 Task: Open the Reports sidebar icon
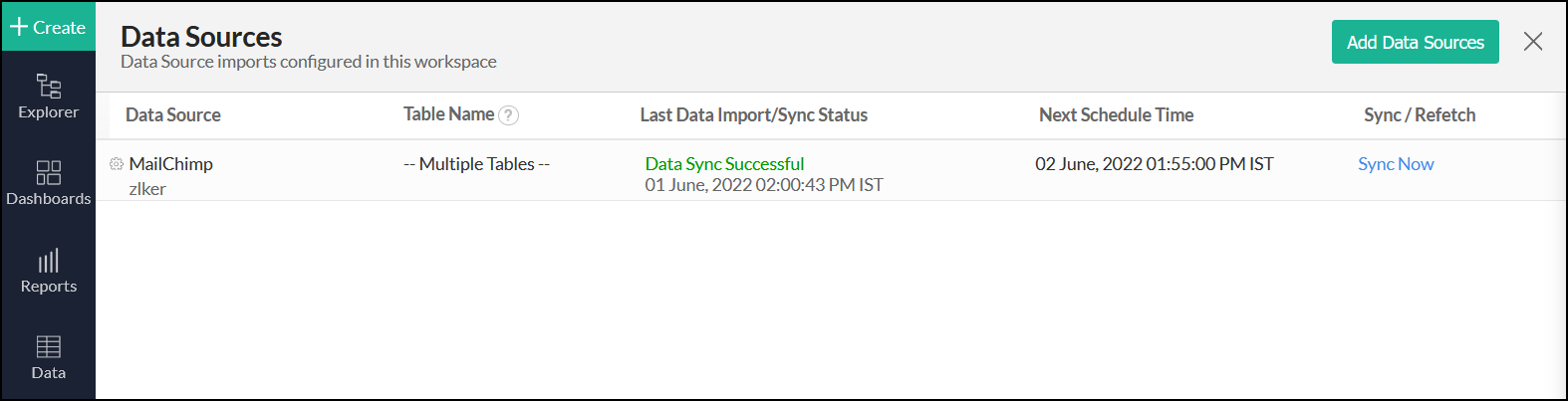[48, 271]
